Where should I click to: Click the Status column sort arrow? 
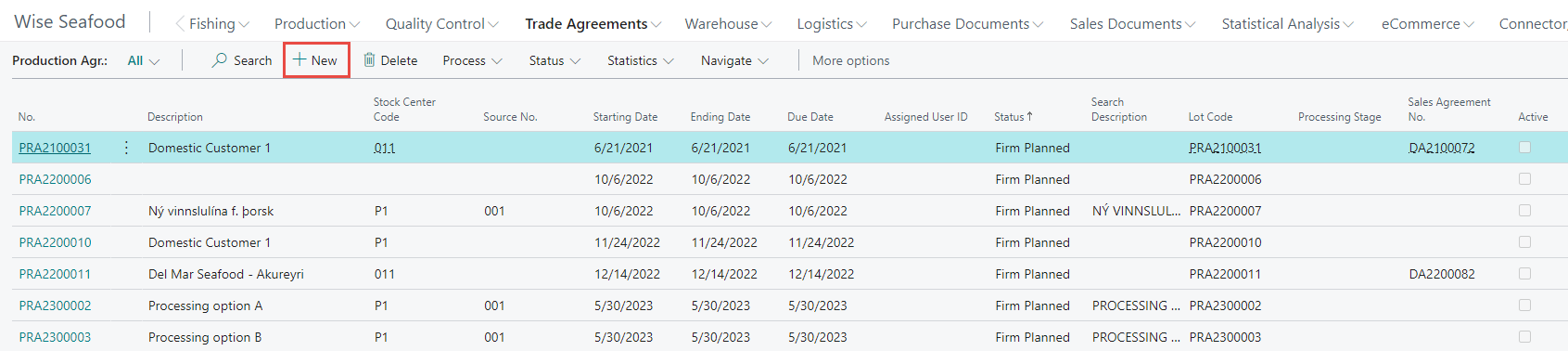[1029, 116]
